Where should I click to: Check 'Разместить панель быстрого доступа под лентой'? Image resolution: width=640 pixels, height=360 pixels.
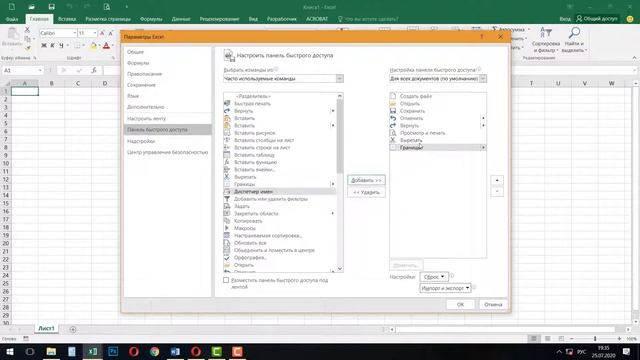226,280
